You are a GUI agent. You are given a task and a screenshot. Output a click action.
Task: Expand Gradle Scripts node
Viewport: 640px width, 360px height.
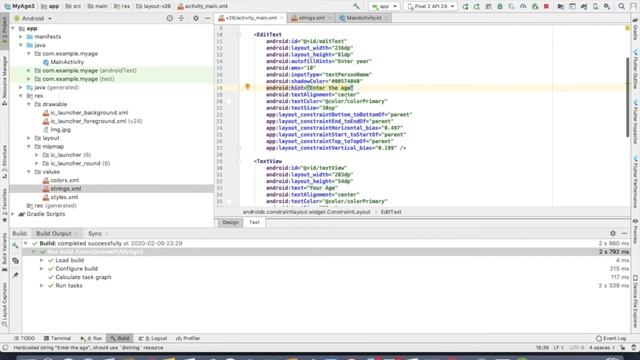pos(13,214)
